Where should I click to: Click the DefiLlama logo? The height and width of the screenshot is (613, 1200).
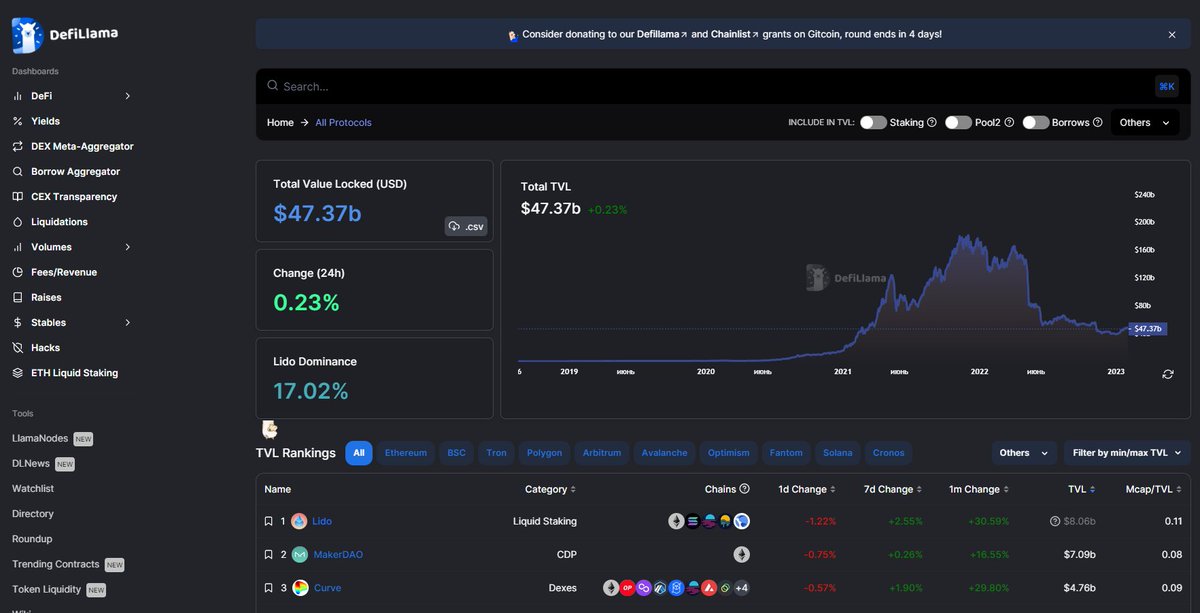65,35
